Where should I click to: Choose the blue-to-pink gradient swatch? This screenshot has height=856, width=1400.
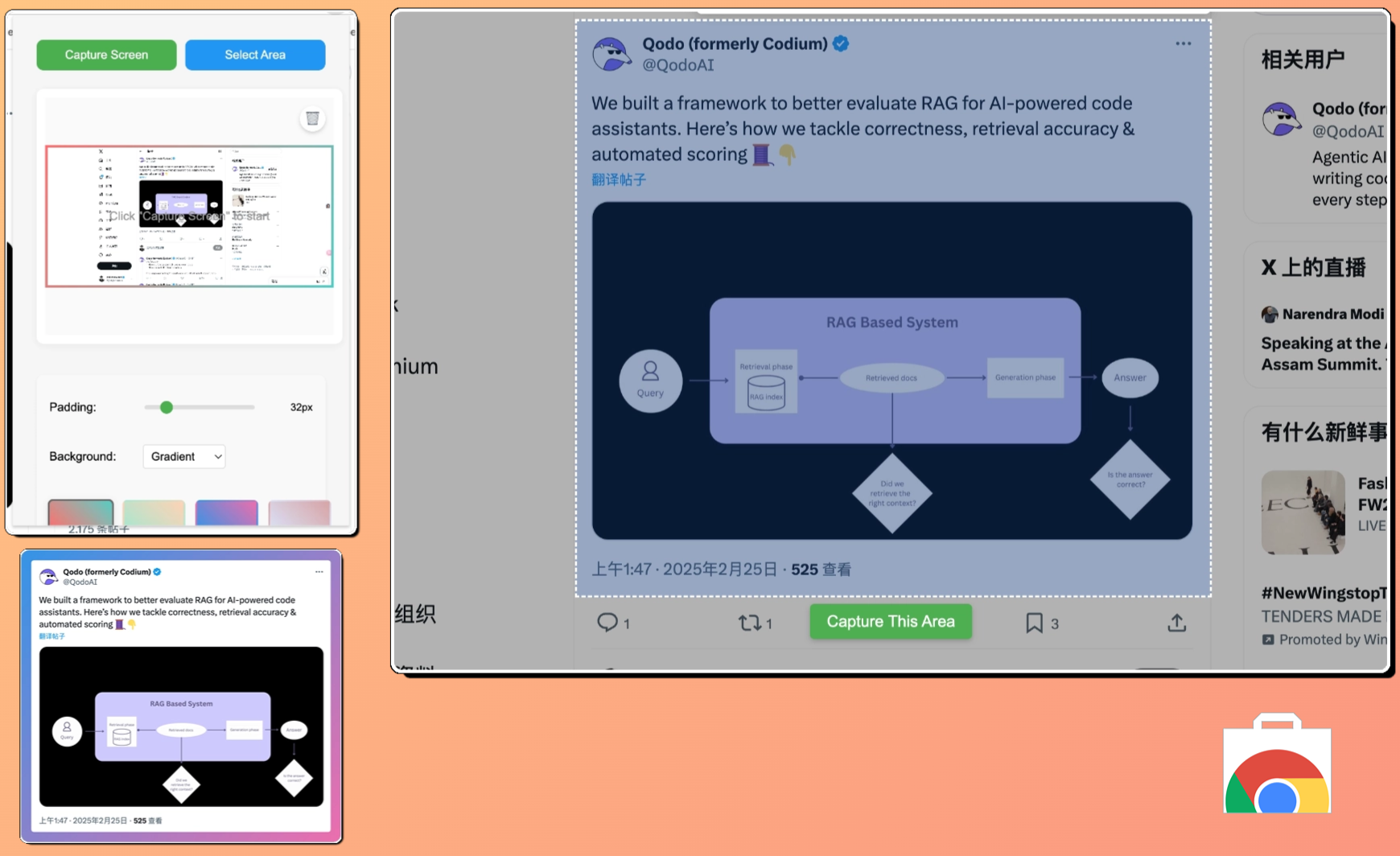[x=227, y=512]
